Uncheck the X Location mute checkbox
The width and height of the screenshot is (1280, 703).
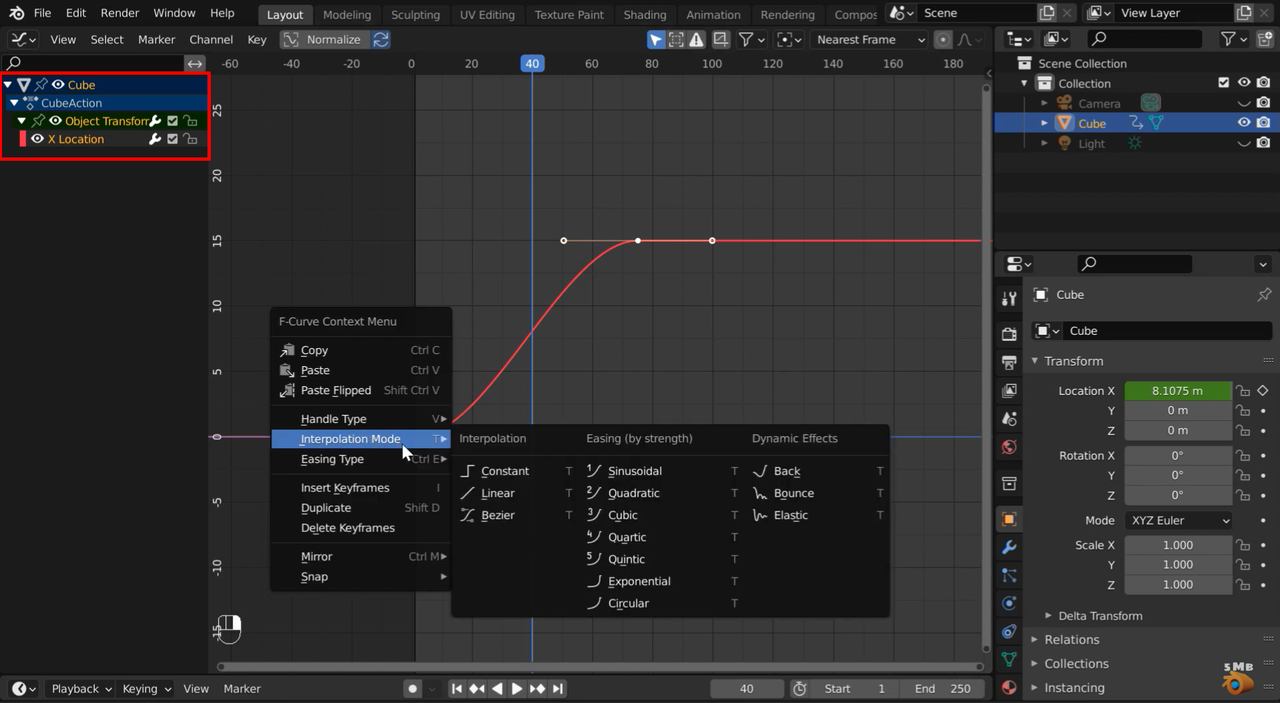(x=172, y=139)
